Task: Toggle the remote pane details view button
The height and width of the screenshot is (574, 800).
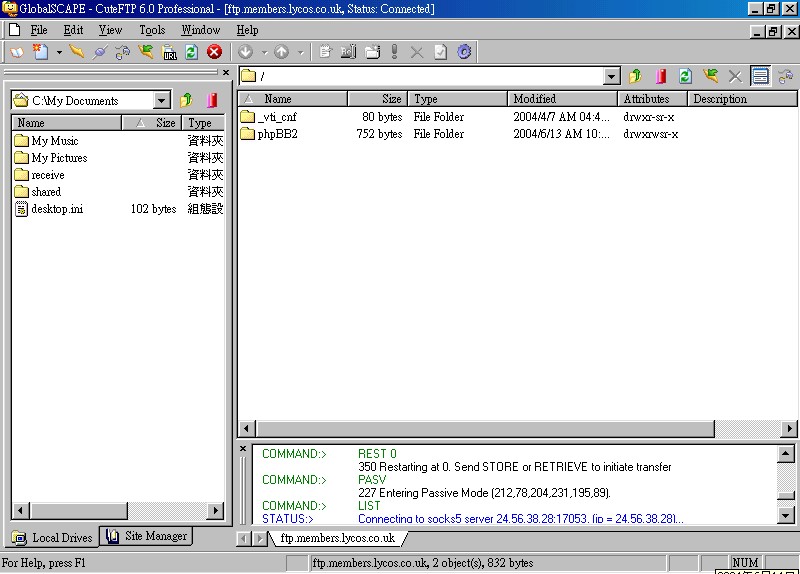Action: (x=761, y=76)
